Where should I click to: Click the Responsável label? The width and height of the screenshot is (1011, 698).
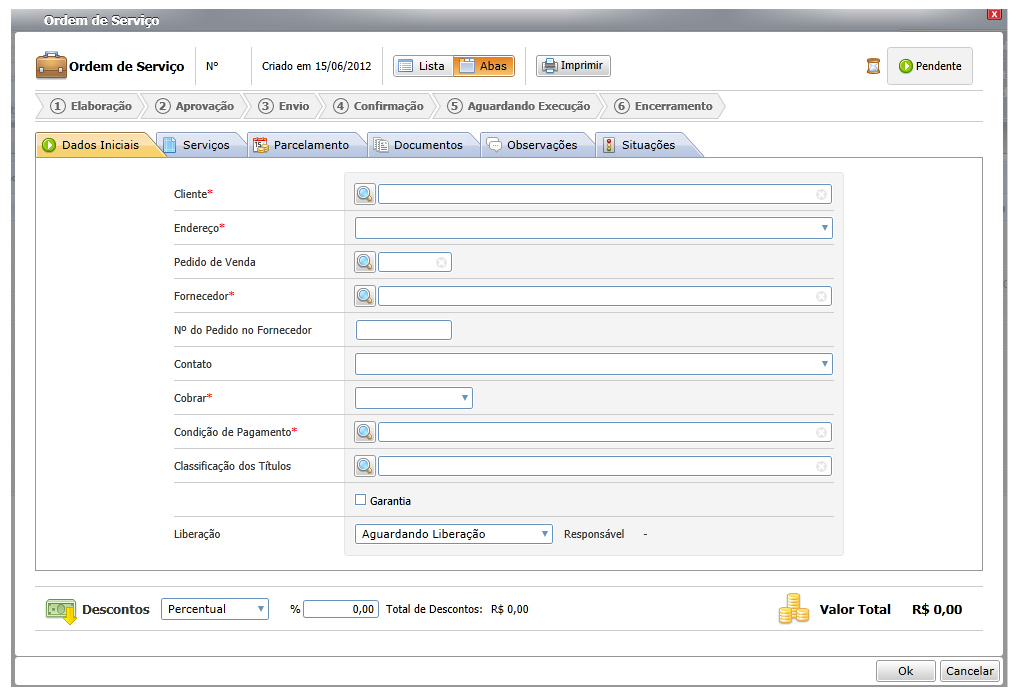[594, 534]
